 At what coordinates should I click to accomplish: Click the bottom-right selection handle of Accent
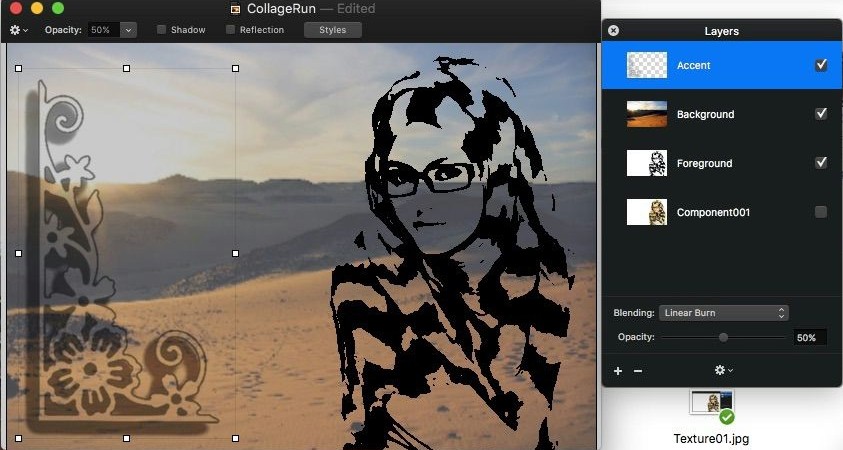235,438
